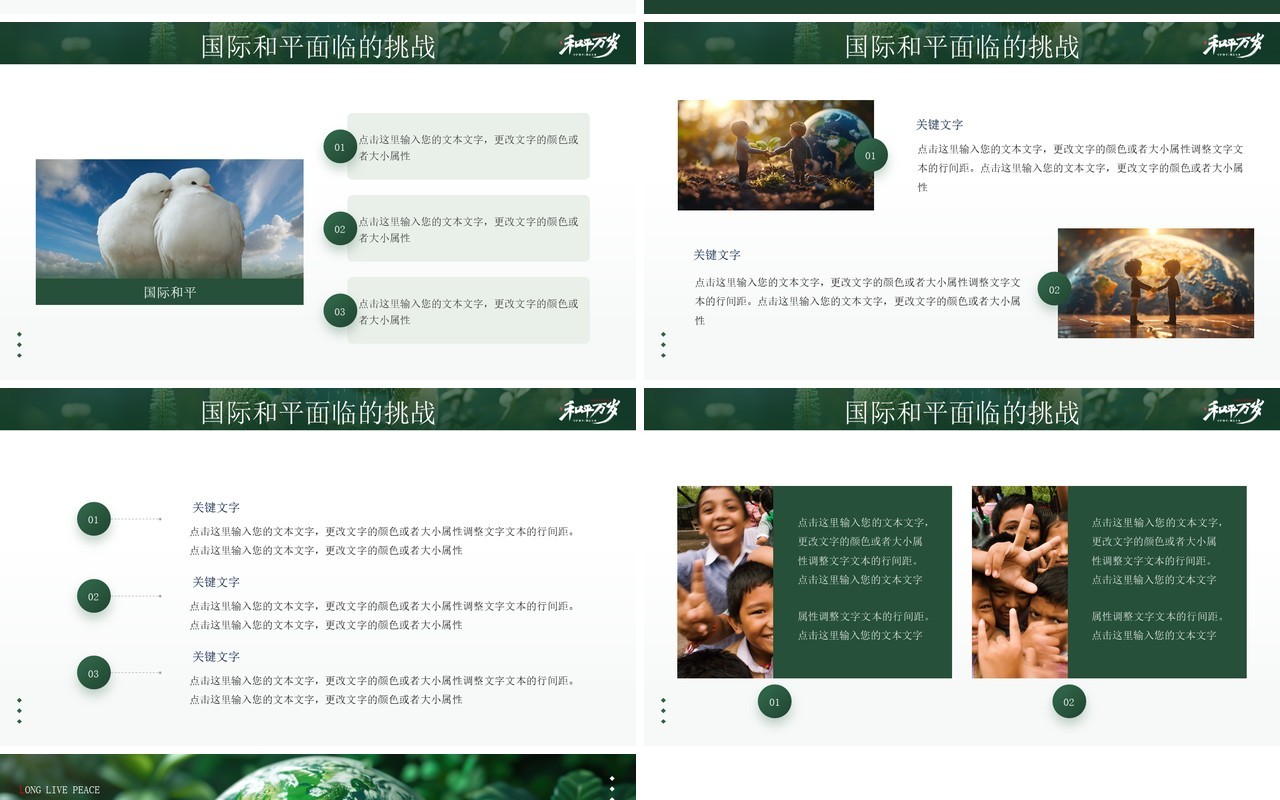This screenshot has height=800, width=1280.
Task: Click circle 02 on the three-item list slide
Action: (x=93, y=596)
